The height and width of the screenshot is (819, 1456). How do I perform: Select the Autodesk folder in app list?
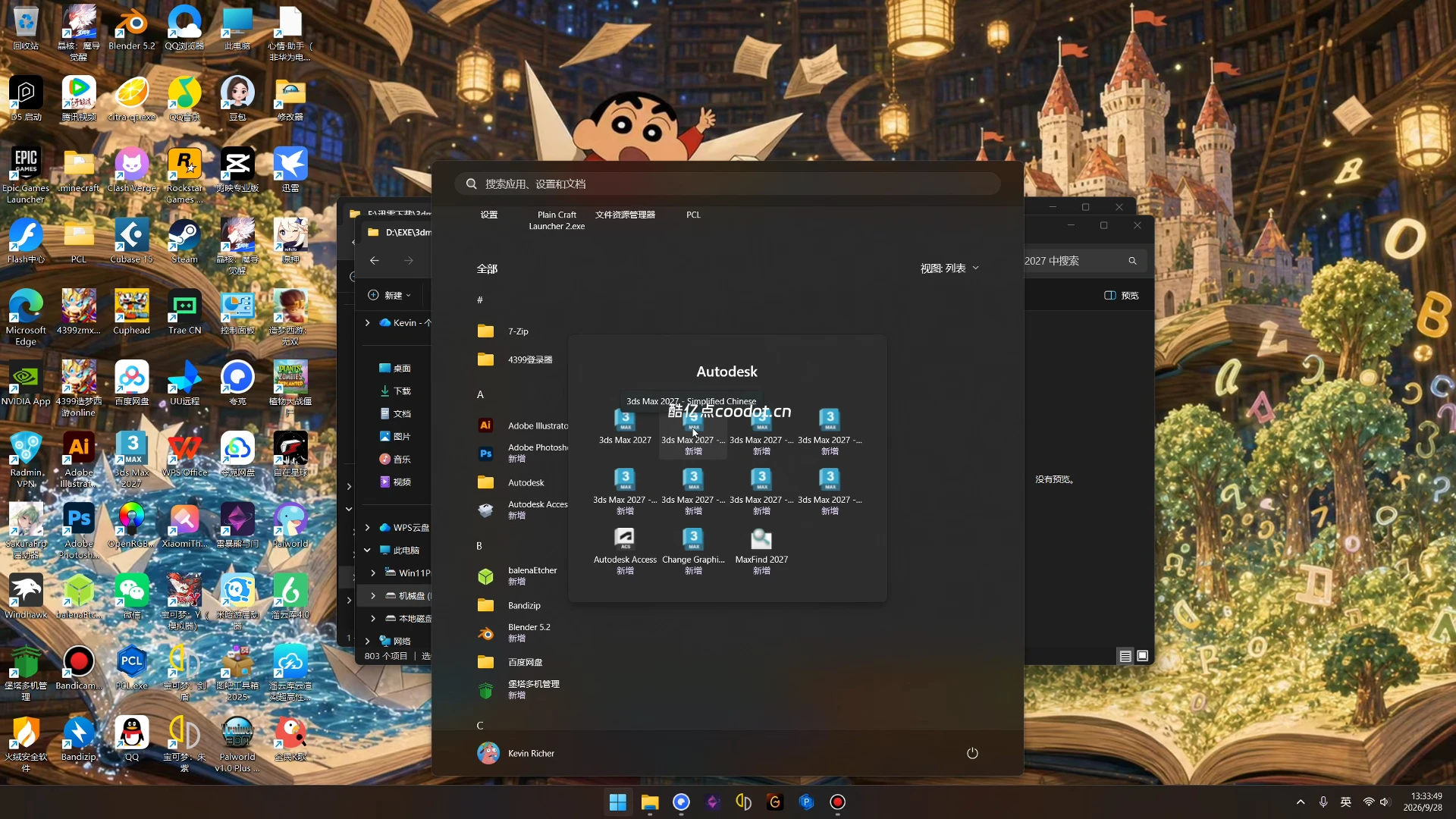coord(511,482)
